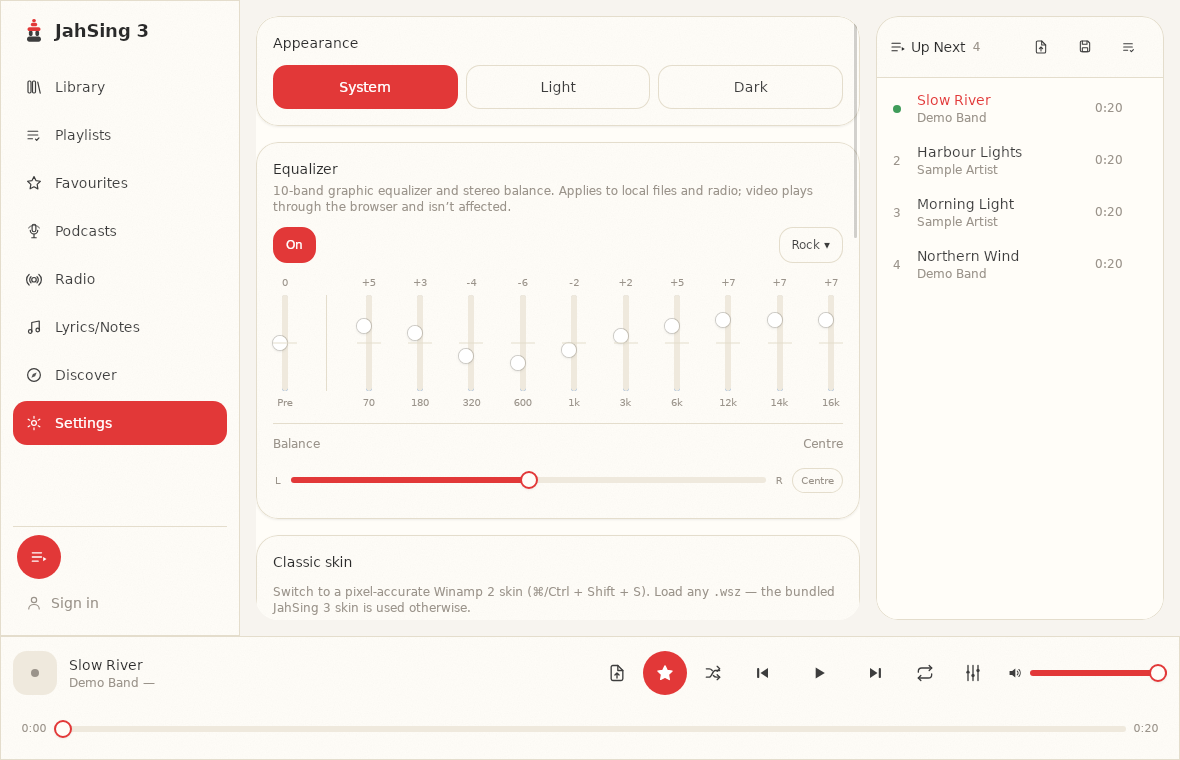1180x760 pixels.
Task: Select the System appearance option
Action: pos(365,87)
